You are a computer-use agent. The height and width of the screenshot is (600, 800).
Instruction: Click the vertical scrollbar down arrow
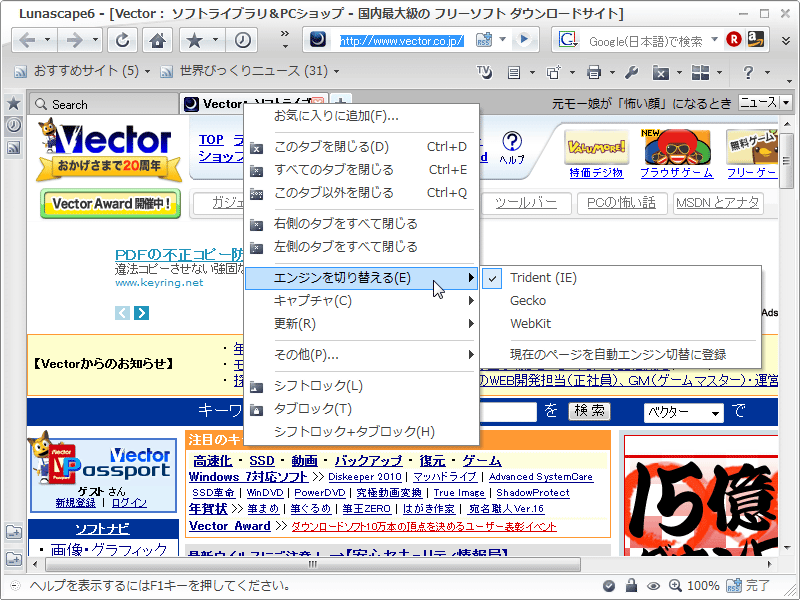[786, 548]
